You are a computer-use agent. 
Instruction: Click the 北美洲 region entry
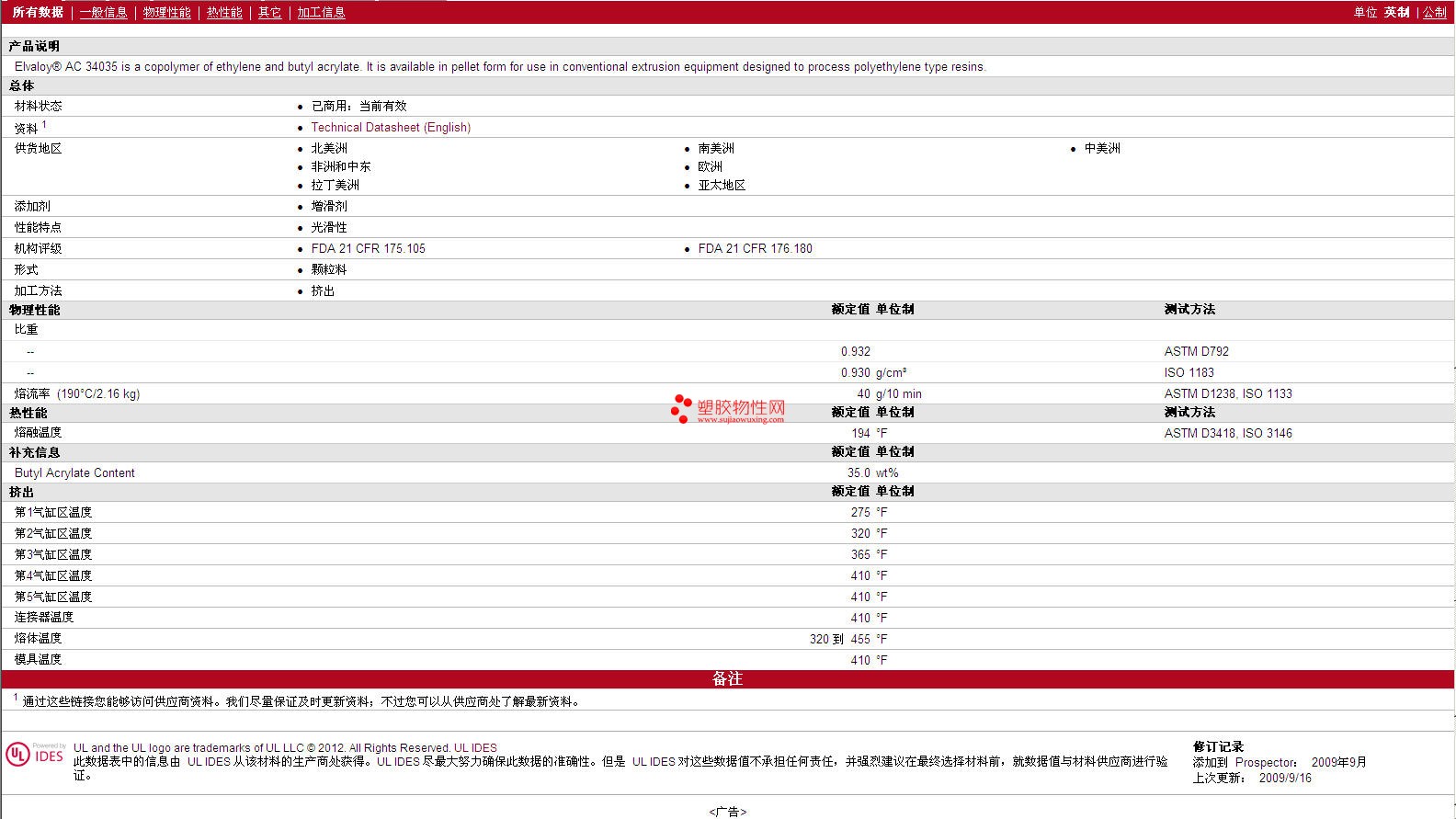(x=329, y=149)
